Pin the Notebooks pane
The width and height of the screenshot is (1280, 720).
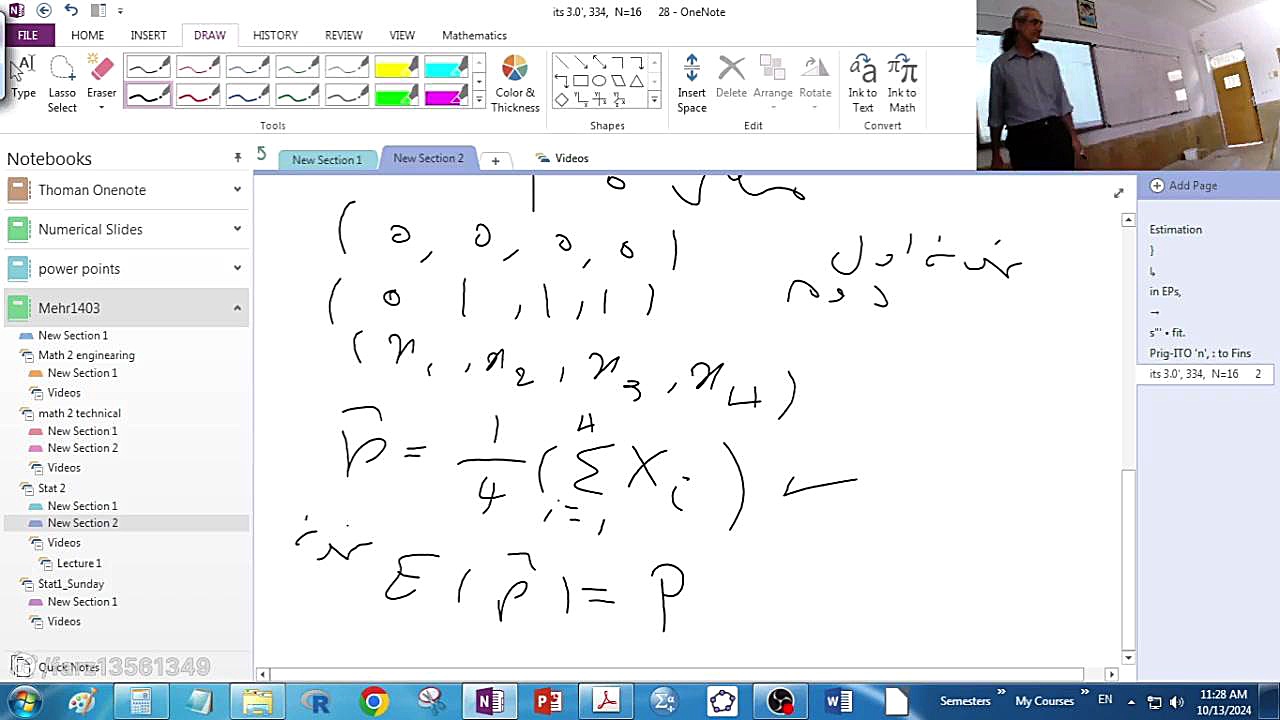click(237, 158)
